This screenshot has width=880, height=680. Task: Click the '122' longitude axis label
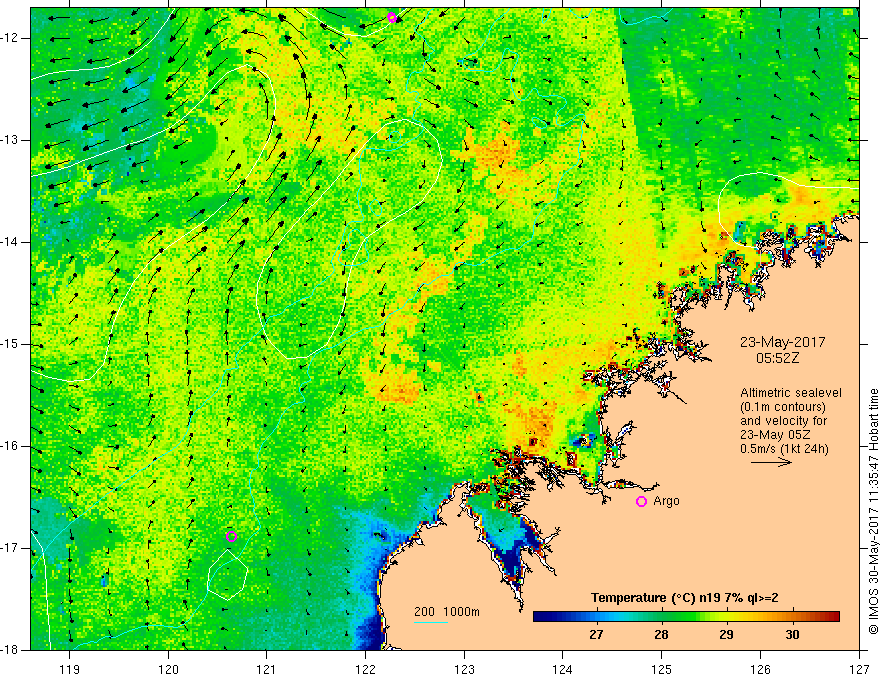tap(365, 669)
